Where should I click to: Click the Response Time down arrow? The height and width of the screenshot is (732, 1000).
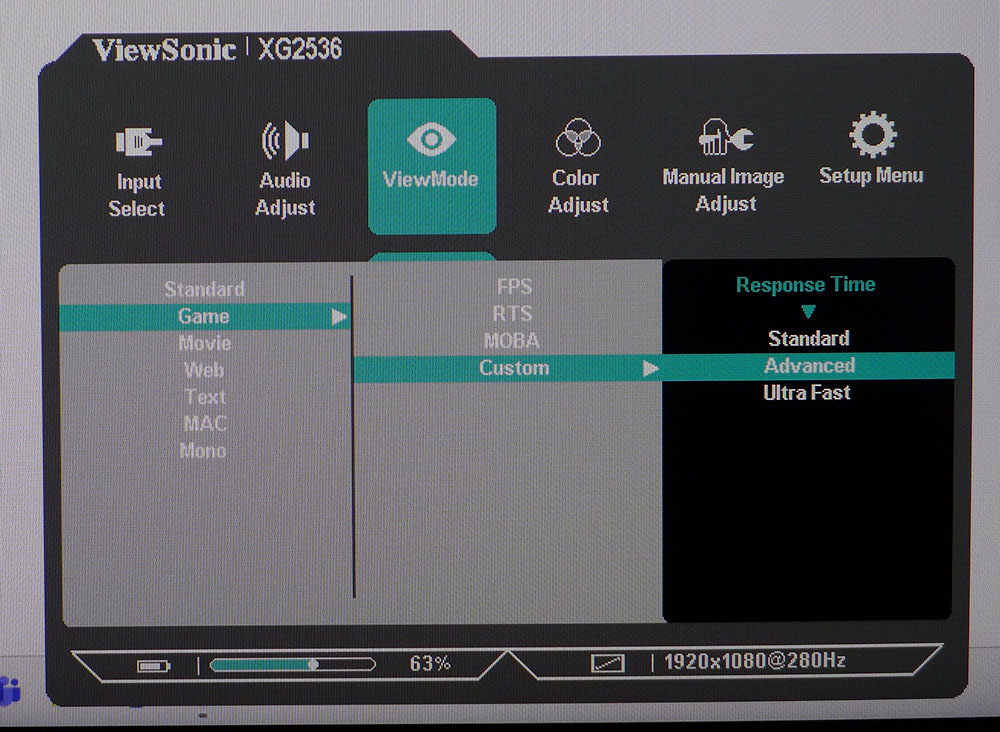click(x=808, y=311)
